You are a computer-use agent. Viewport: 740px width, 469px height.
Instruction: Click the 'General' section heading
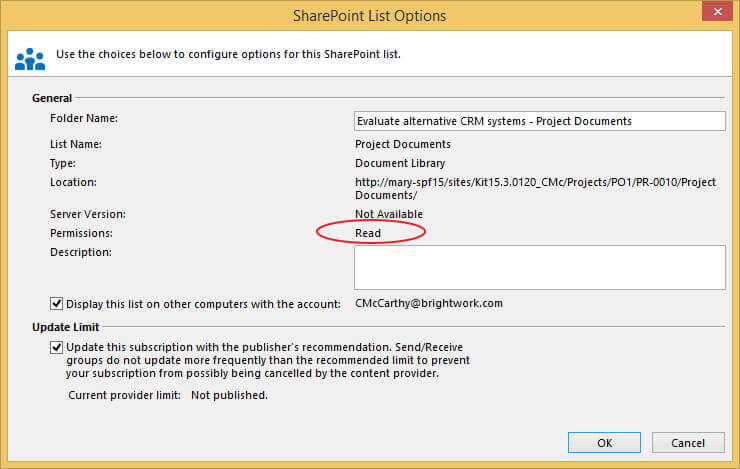tap(52, 98)
